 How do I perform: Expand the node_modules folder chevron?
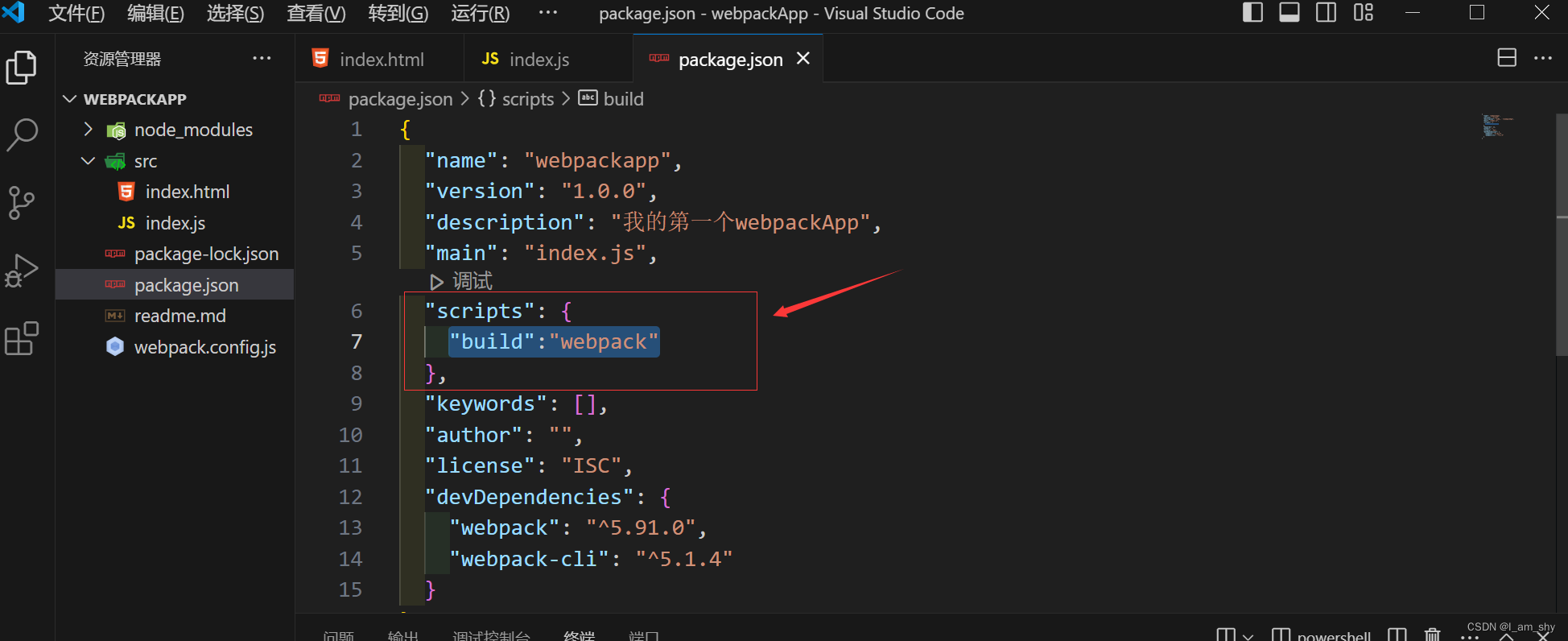pos(89,130)
